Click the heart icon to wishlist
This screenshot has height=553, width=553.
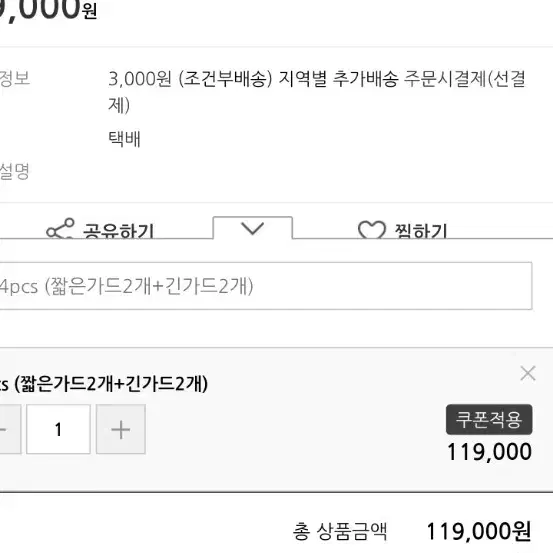pyautogui.click(x=372, y=230)
